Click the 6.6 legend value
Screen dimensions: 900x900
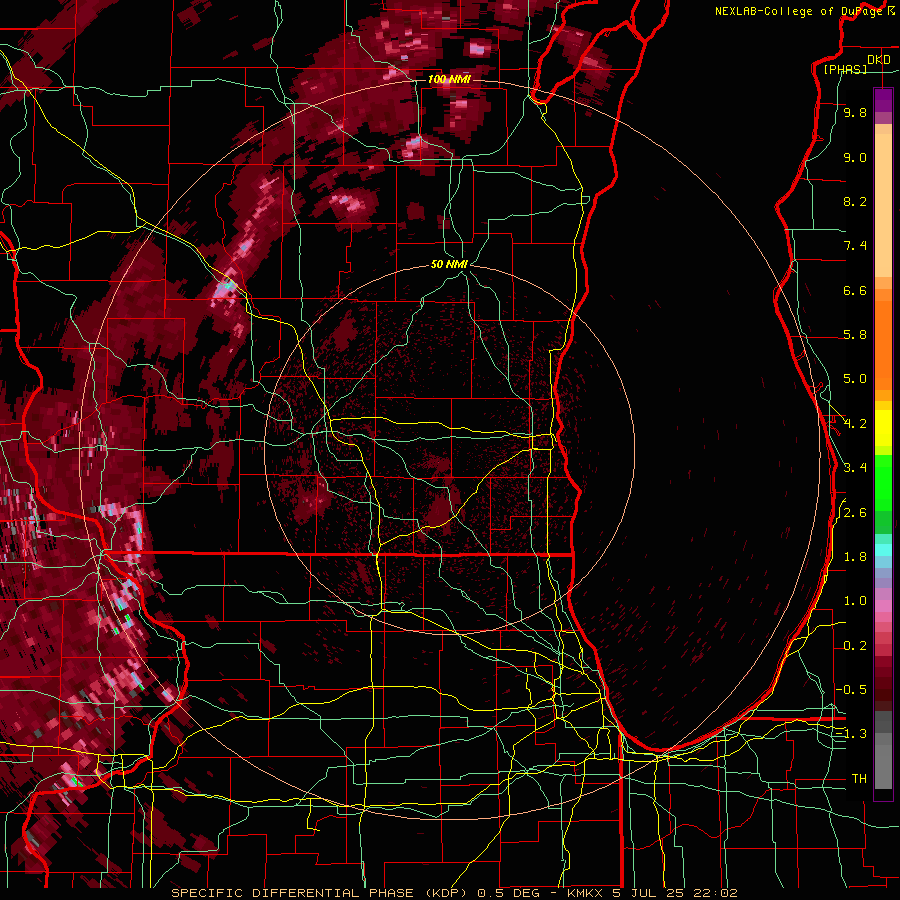[x=855, y=290]
